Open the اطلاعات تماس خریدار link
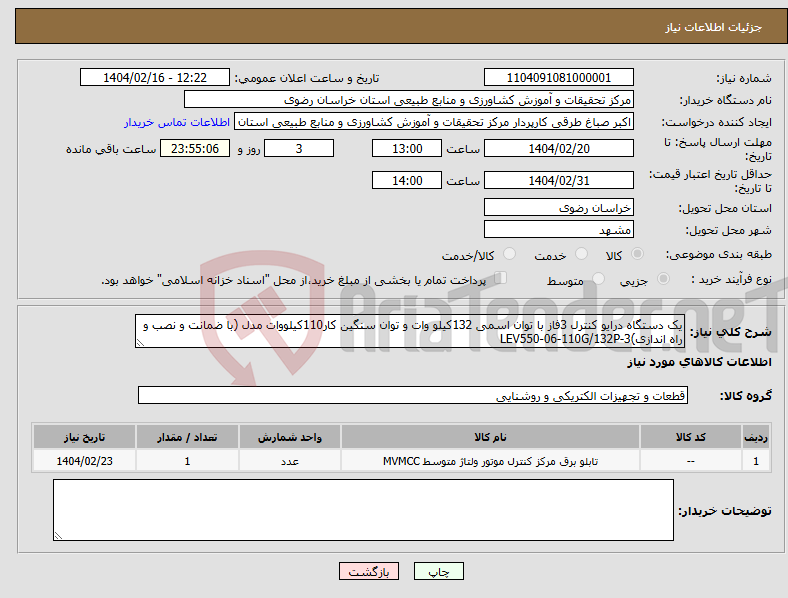The height and width of the screenshot is (598, 788). 177,122
